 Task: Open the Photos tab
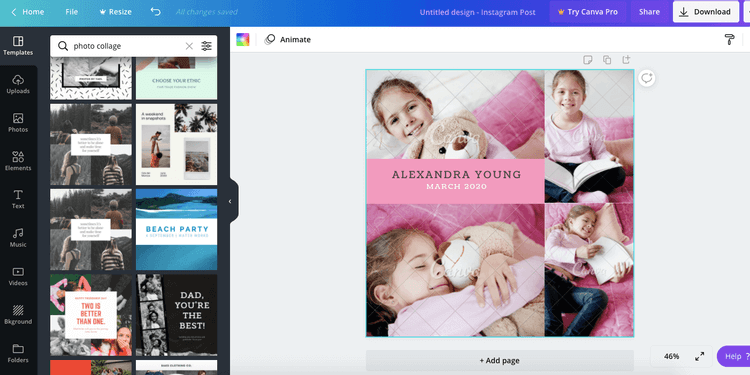18,123
